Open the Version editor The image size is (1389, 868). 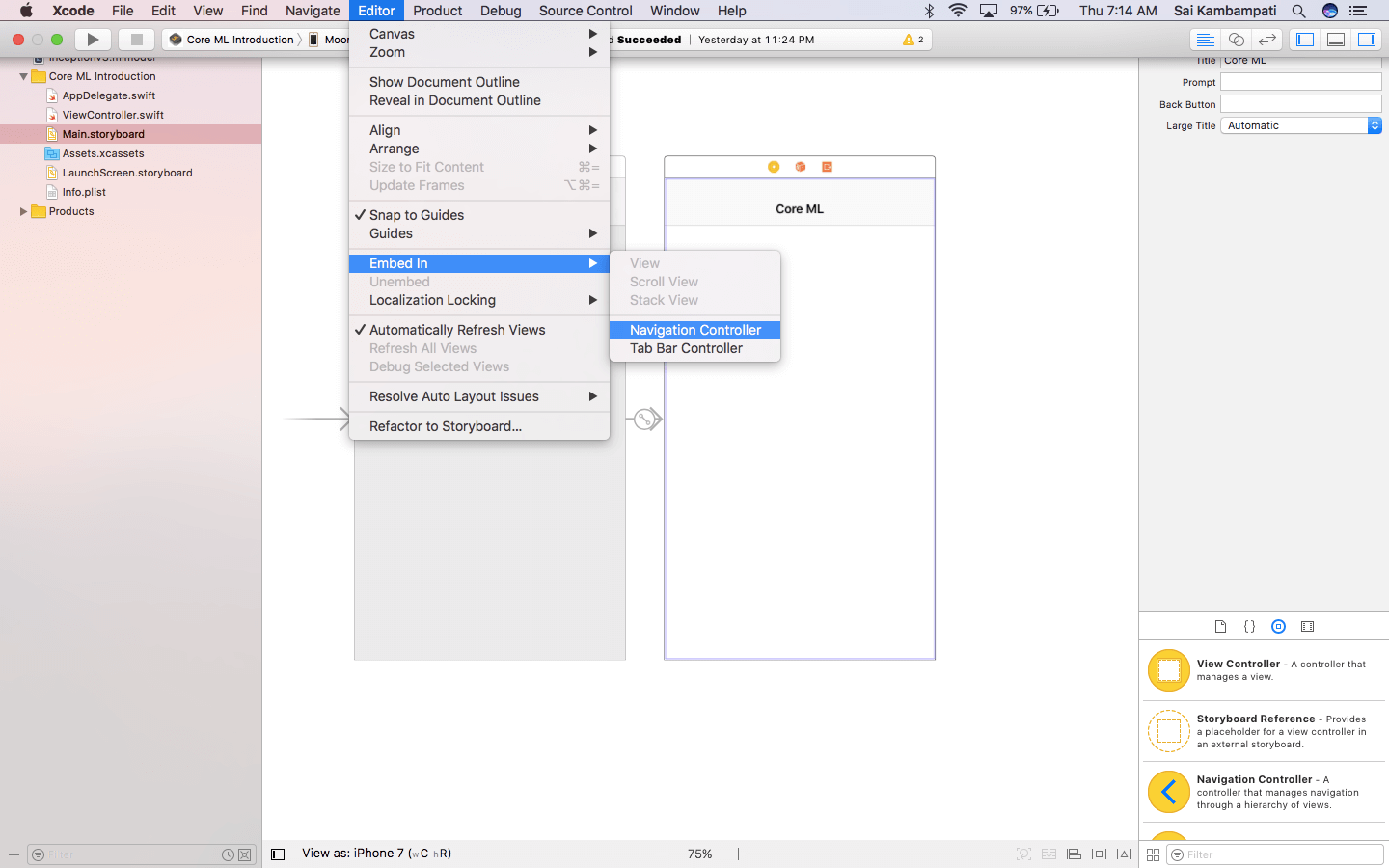[1267, 40]
